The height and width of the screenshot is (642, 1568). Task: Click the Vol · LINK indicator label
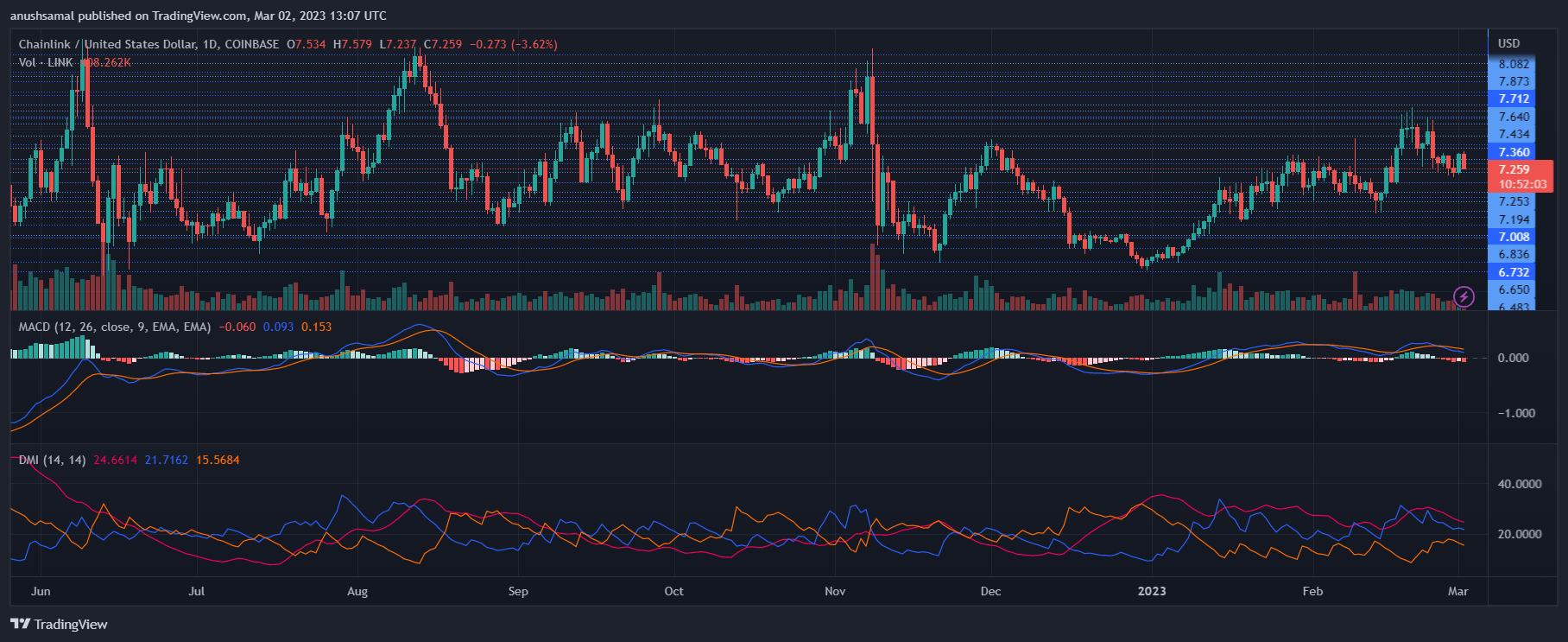[x=46, y=62]
